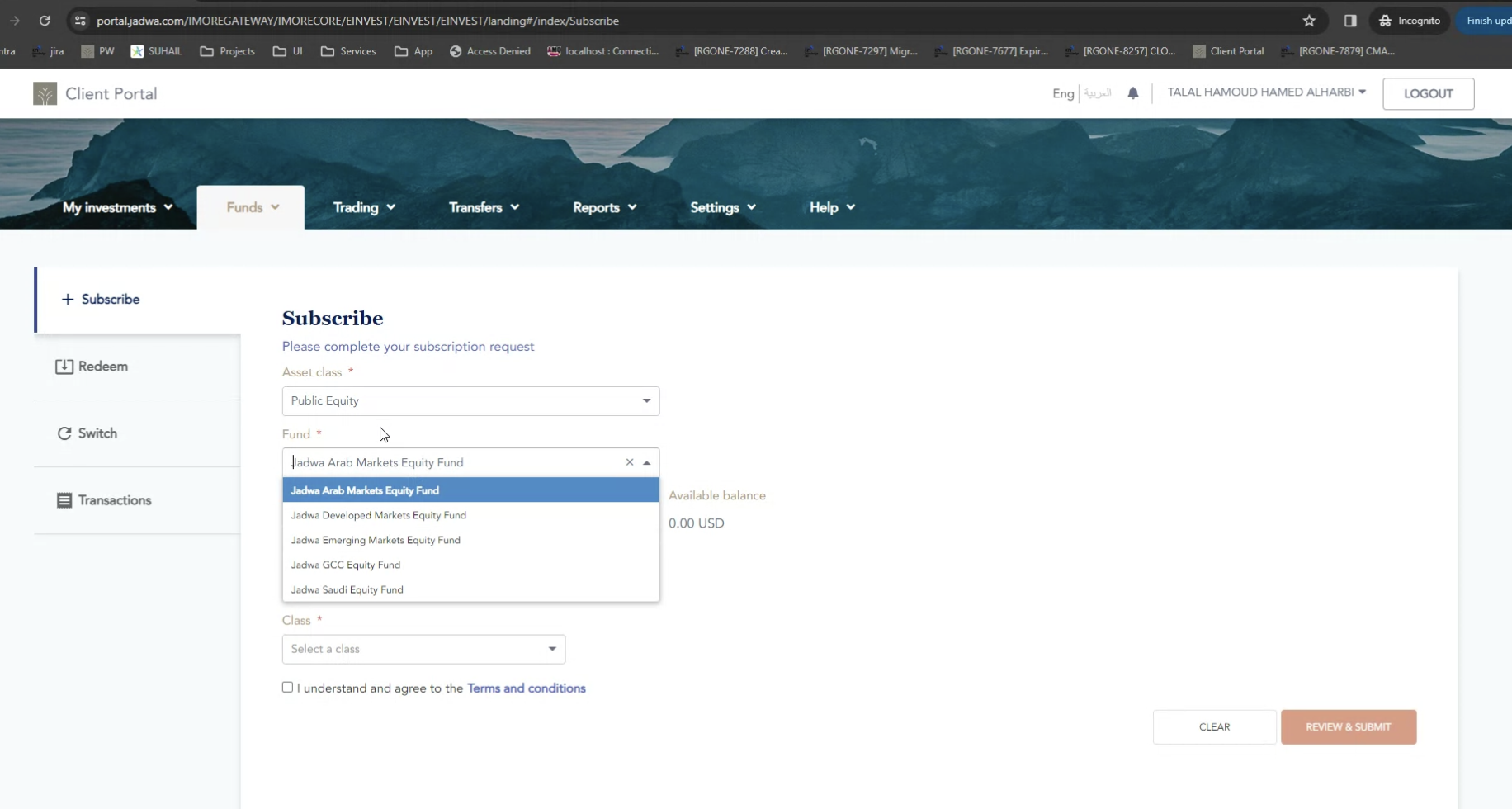Bookmark page with the star icon

(1309, 21)
